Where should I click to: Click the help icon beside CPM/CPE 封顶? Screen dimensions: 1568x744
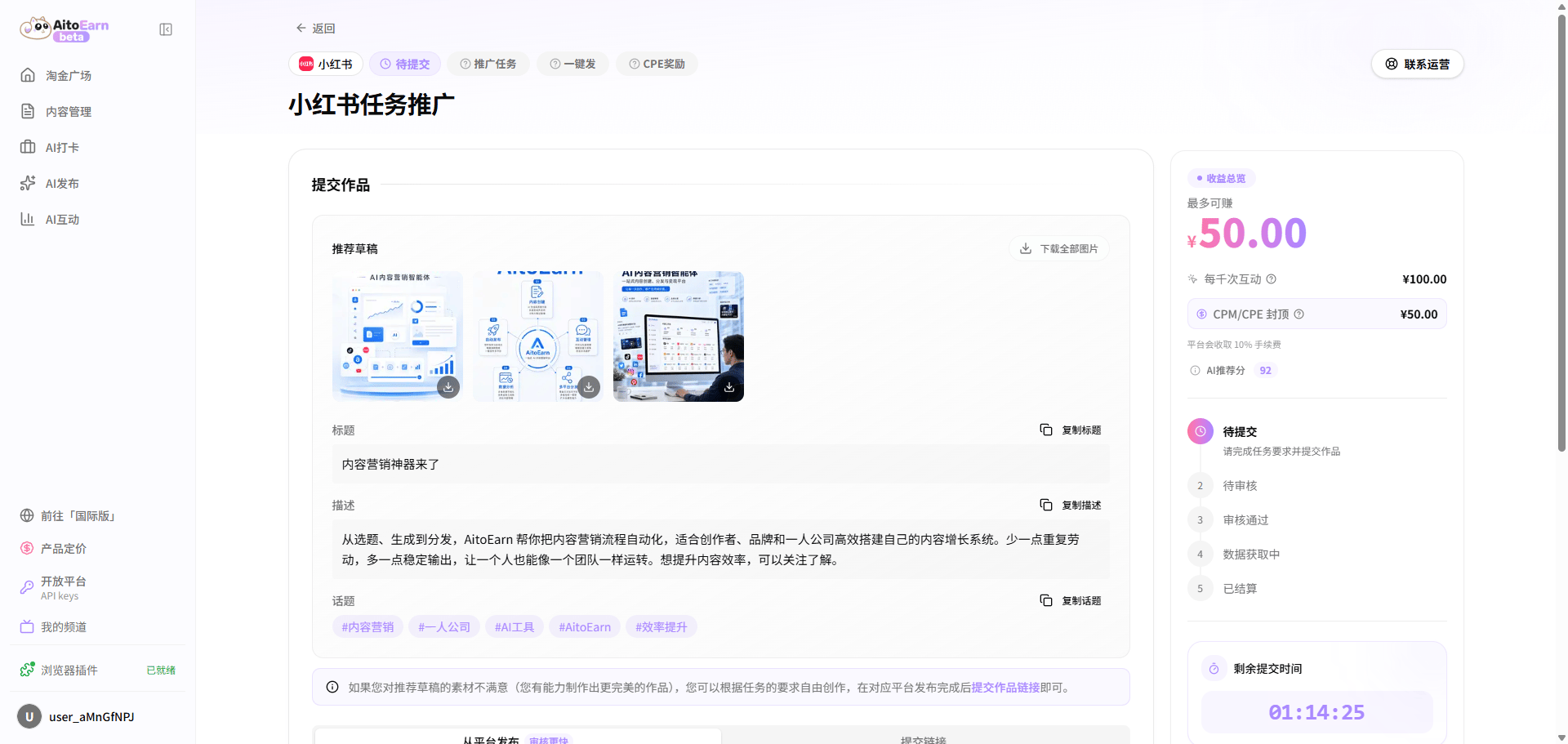[x=1298, y=314]
